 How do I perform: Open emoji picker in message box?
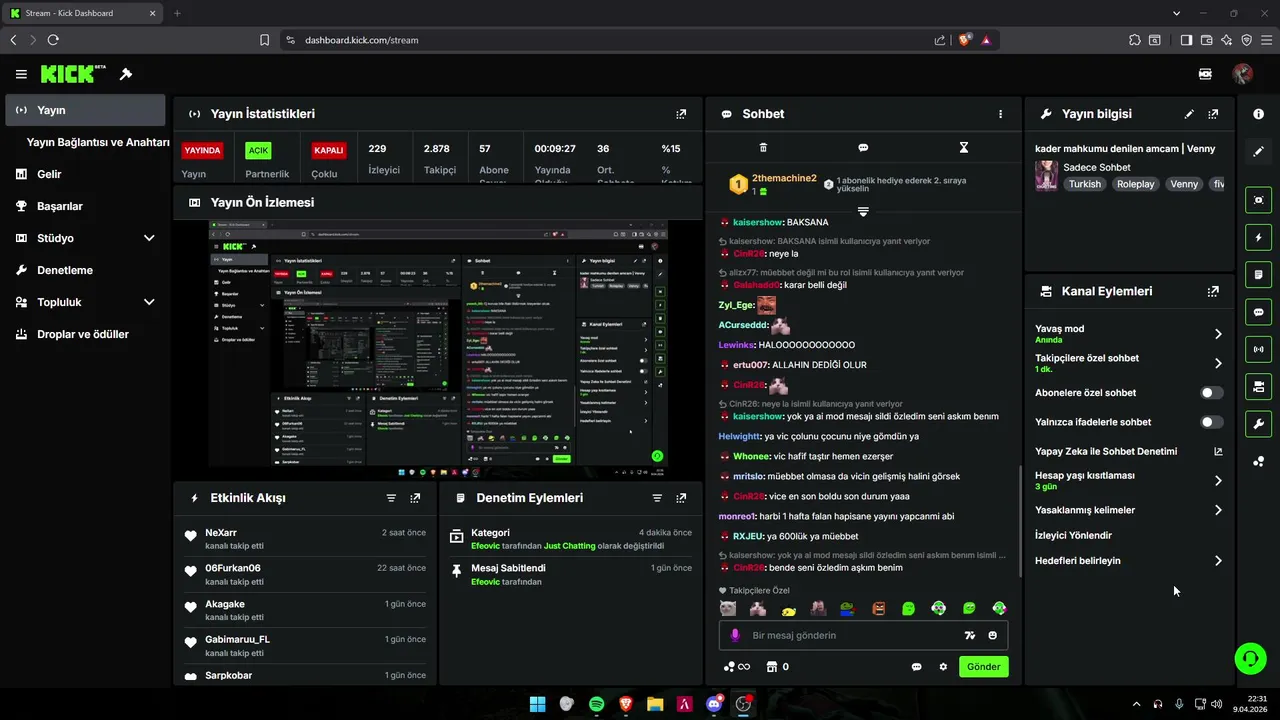point(993,635)
